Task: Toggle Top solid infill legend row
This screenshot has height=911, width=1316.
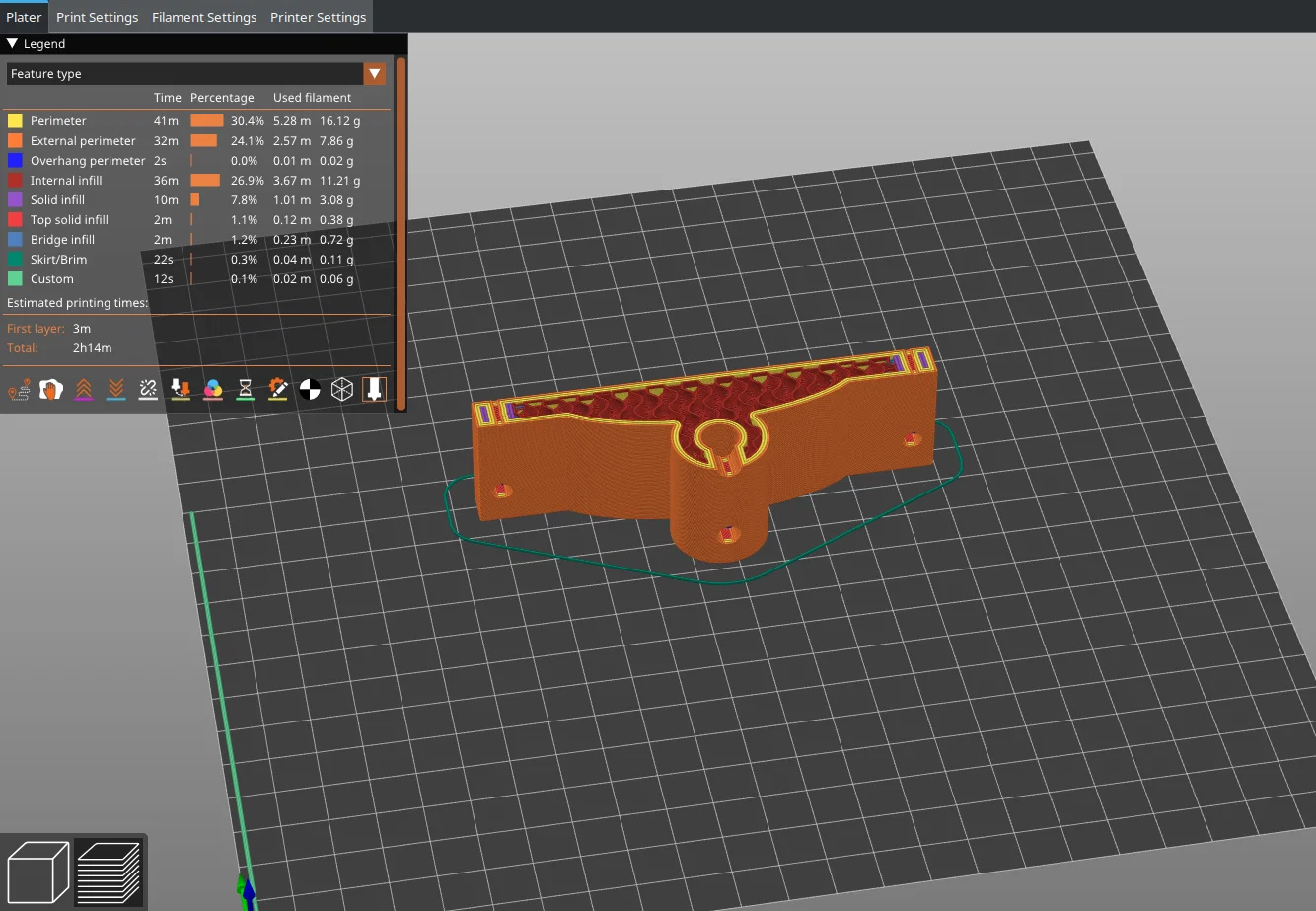Action: point(197,220)
